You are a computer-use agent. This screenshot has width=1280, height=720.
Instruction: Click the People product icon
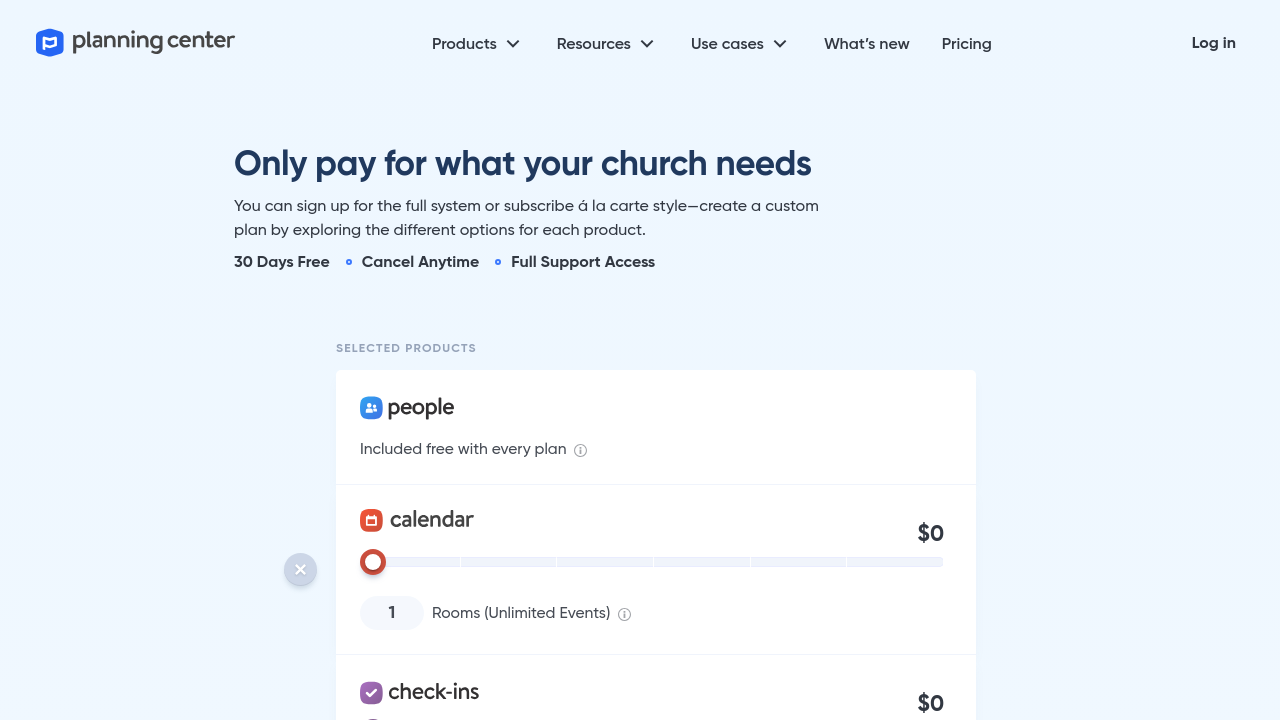pyautogui.click(x=371, y=408)
